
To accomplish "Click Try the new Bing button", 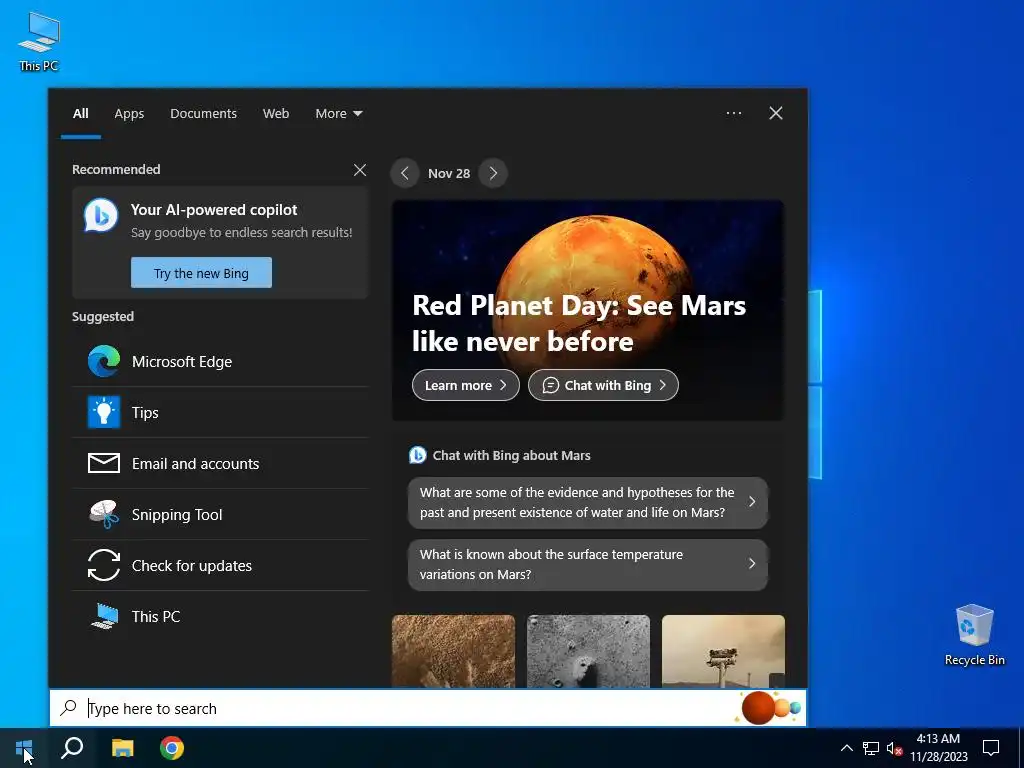I will click(x=201, y=273).
